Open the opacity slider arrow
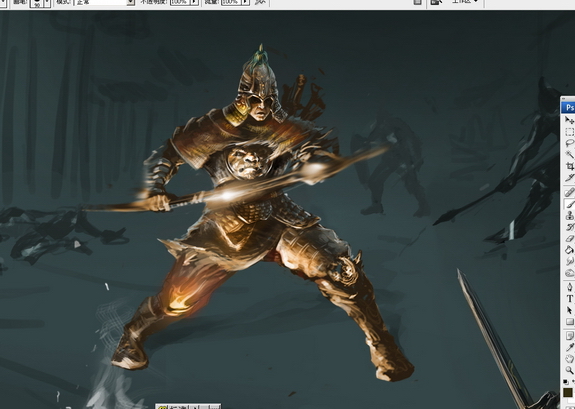The height and width of the screenshot is (409, 575). click(195, 2)
